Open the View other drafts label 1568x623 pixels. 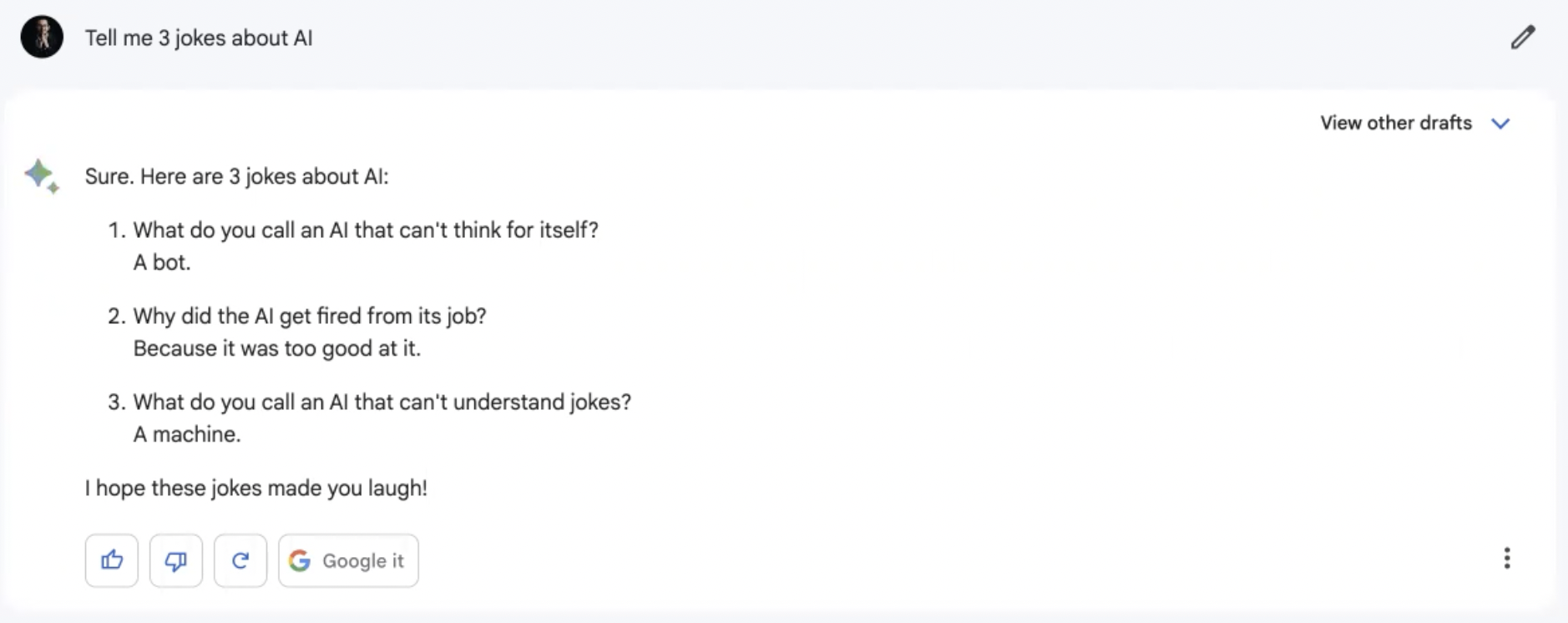1395,123
